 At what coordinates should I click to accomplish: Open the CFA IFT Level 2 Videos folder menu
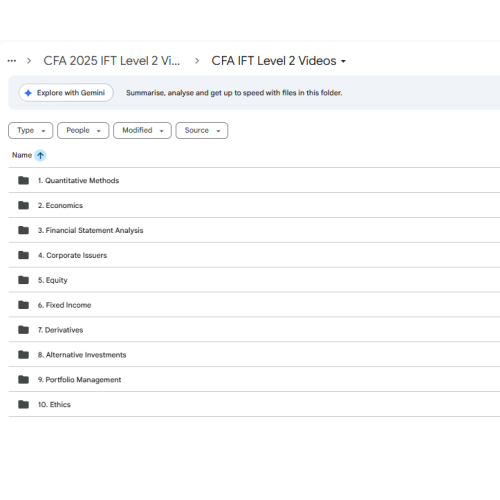pyautogui.click(x=279, y=61)
